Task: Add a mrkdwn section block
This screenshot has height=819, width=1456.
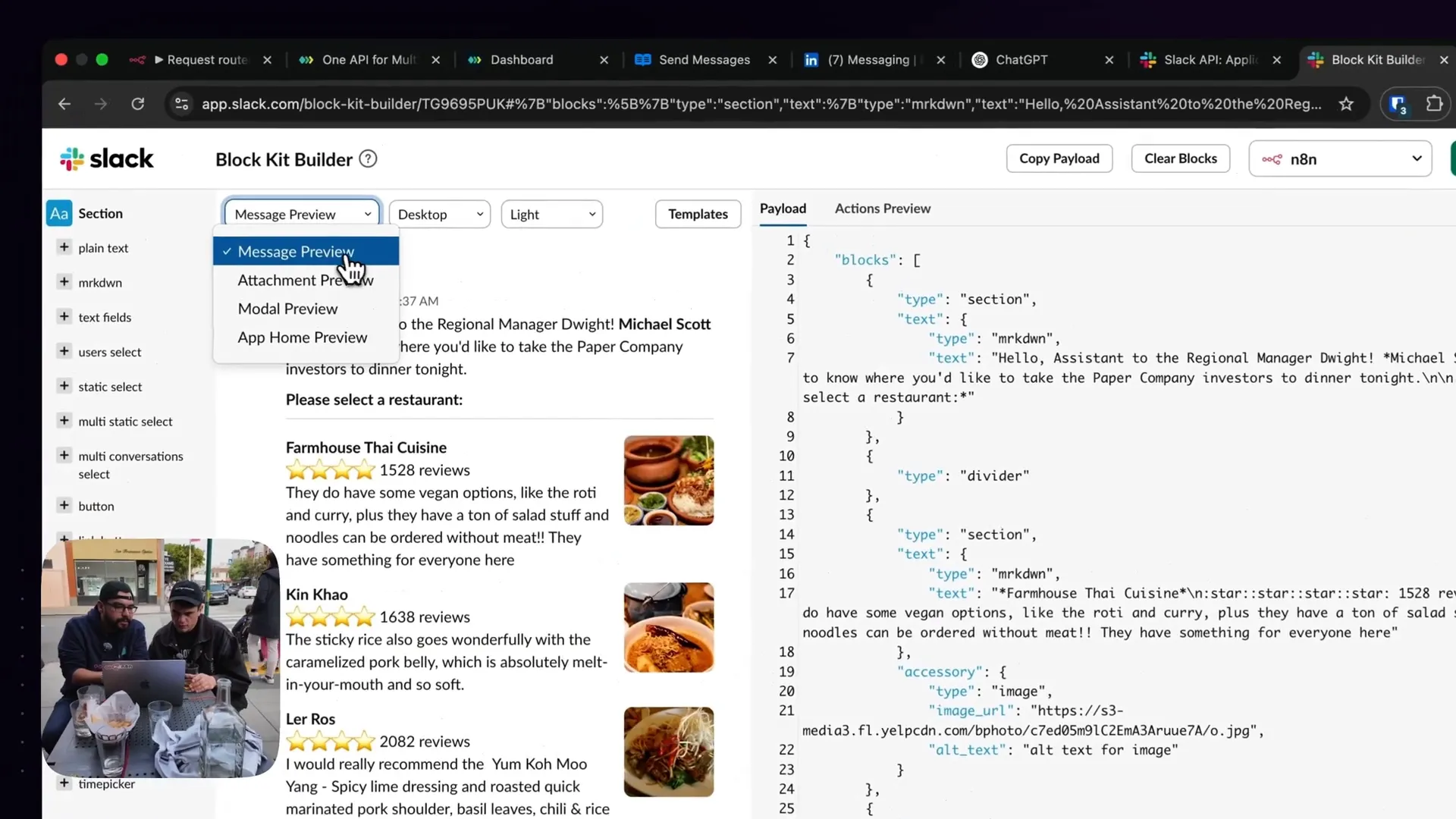Action: (x=64, y=282)
